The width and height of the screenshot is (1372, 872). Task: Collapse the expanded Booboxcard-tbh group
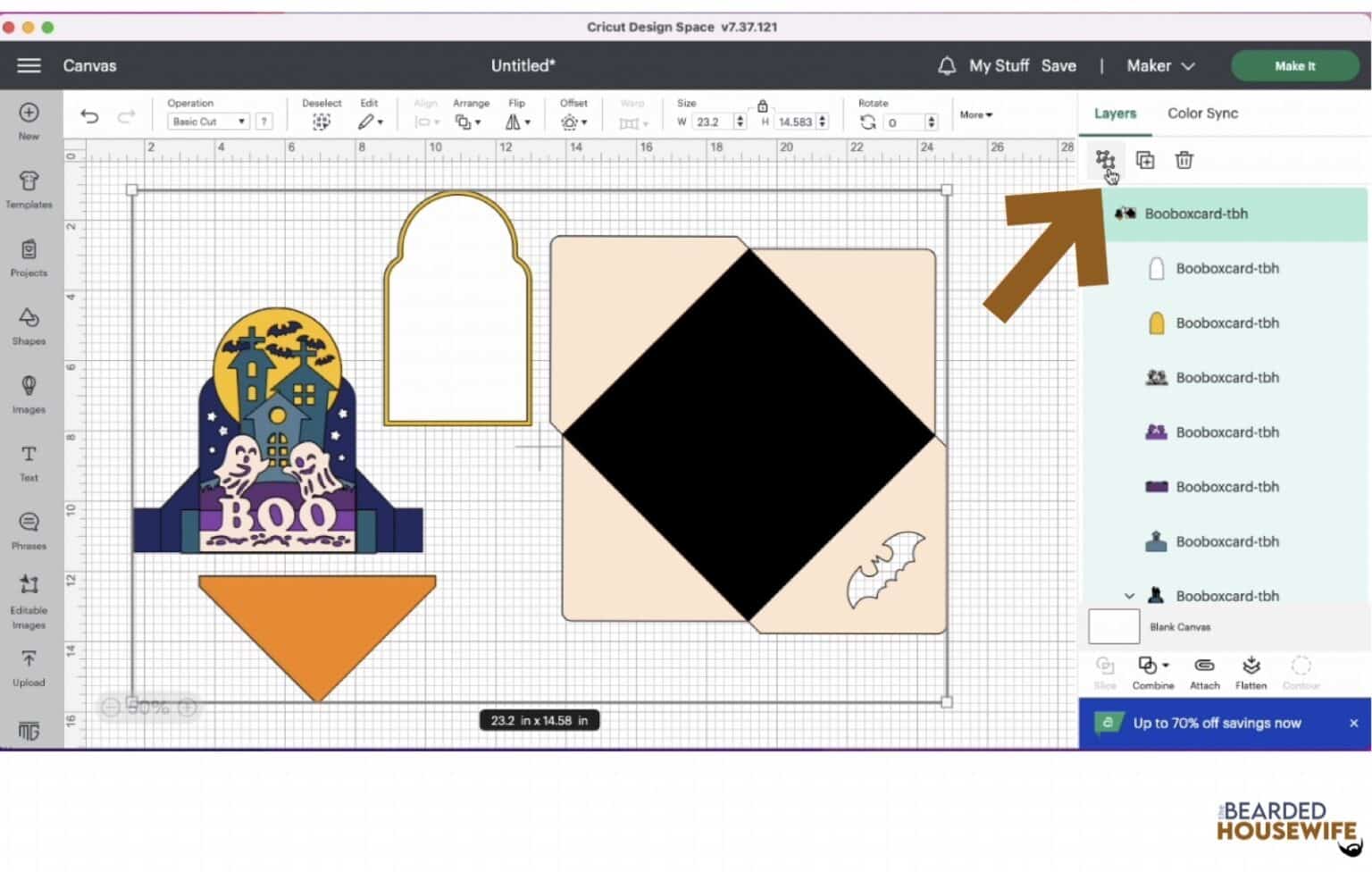[1129, 595]
